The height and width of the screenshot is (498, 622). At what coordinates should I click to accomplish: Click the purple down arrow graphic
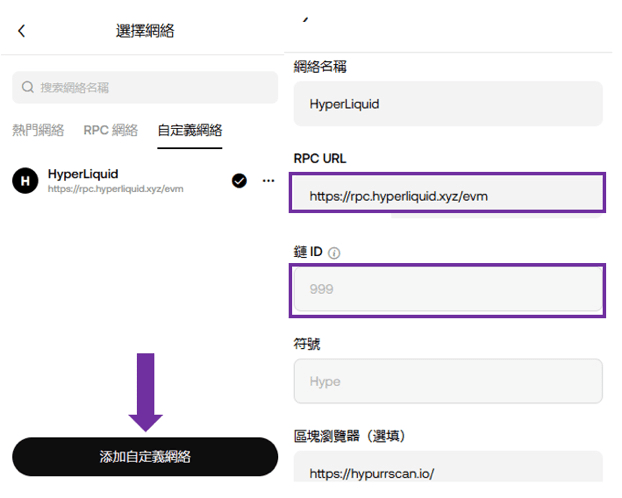pyautogui.click(x=146, y=392)
